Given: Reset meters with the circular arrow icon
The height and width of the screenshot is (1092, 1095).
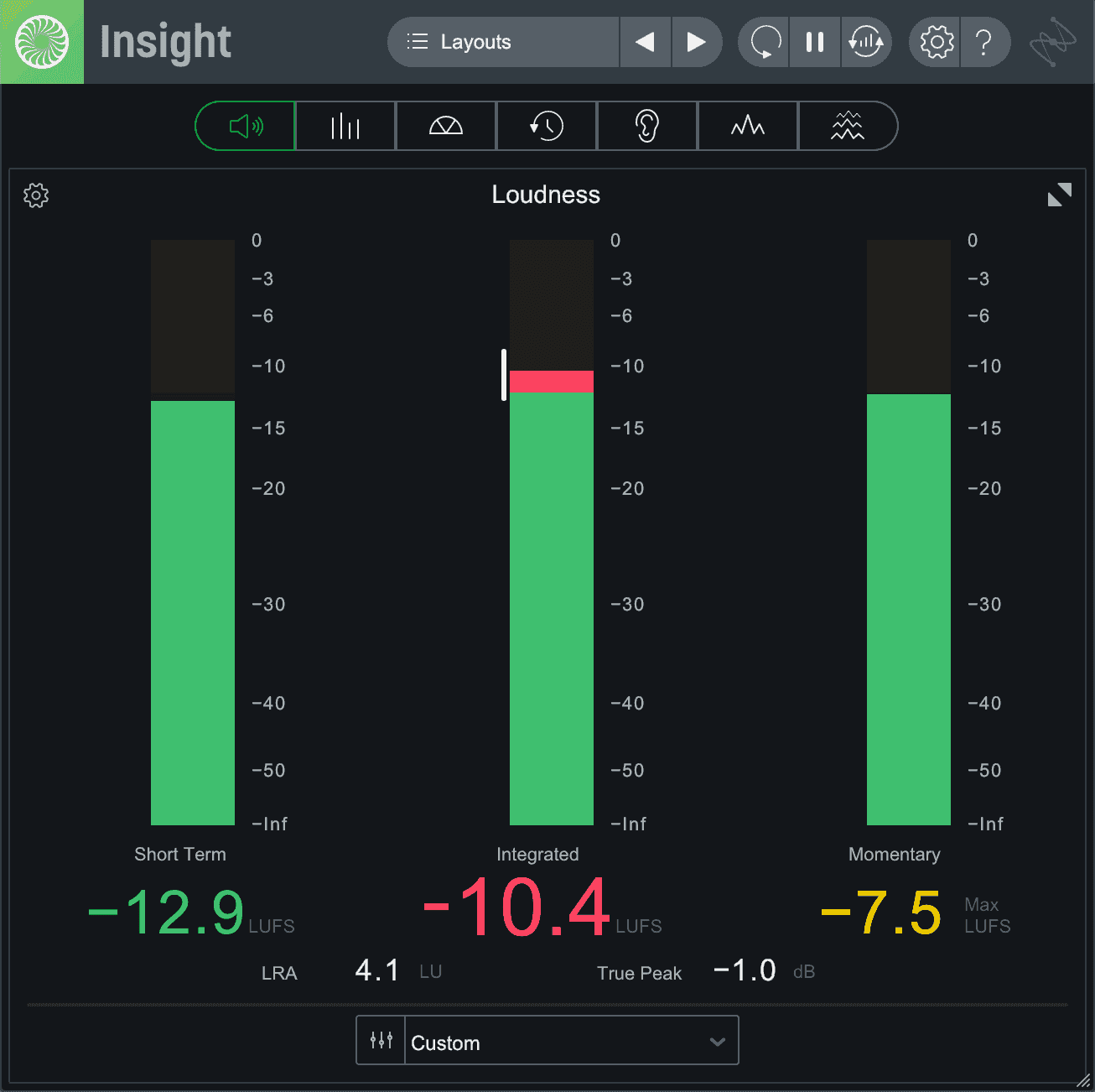Looking at the screenshot, I should coord(764,42).
